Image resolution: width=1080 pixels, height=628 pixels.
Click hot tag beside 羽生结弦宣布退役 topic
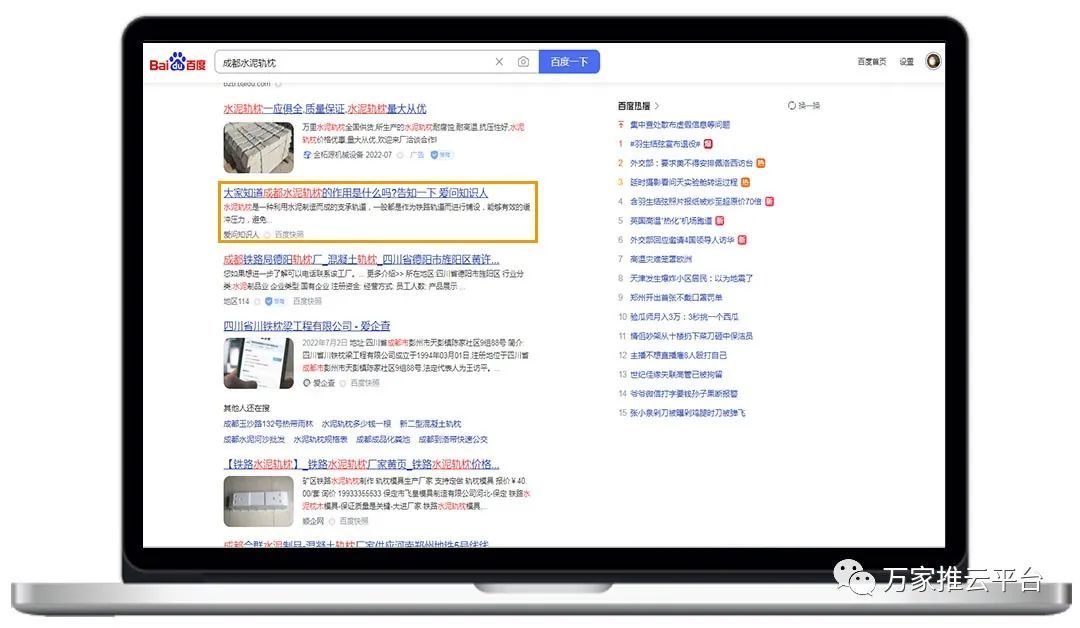709,143
